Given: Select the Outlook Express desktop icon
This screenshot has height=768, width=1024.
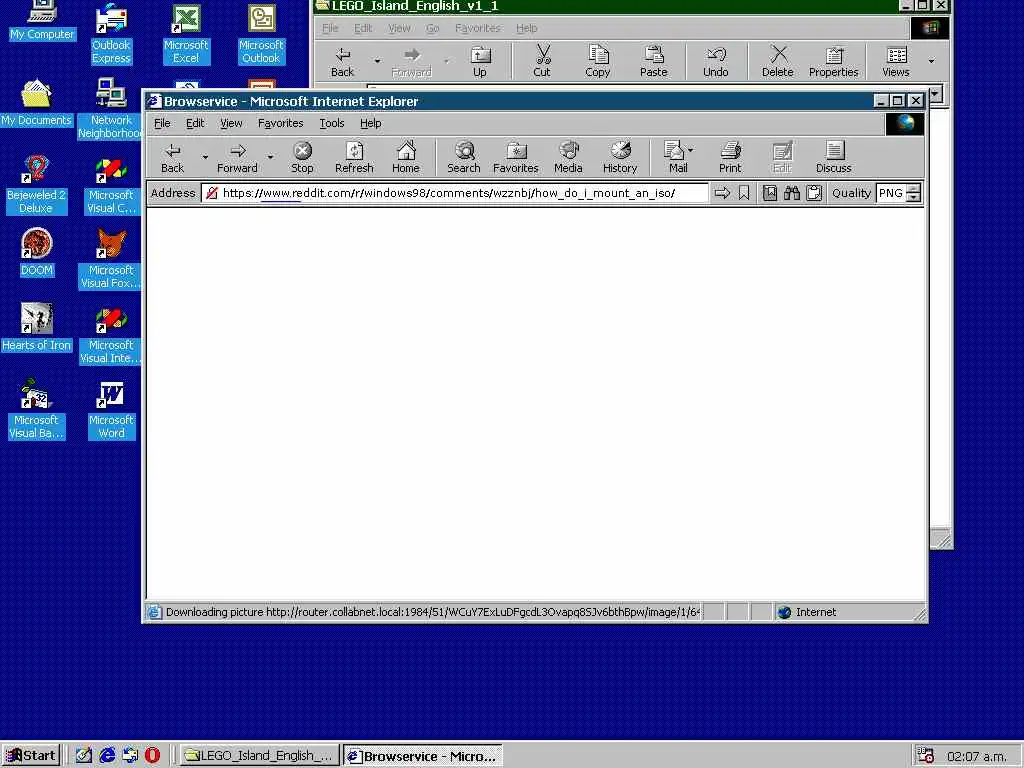Looking at the screenshot, I should 111,35.
